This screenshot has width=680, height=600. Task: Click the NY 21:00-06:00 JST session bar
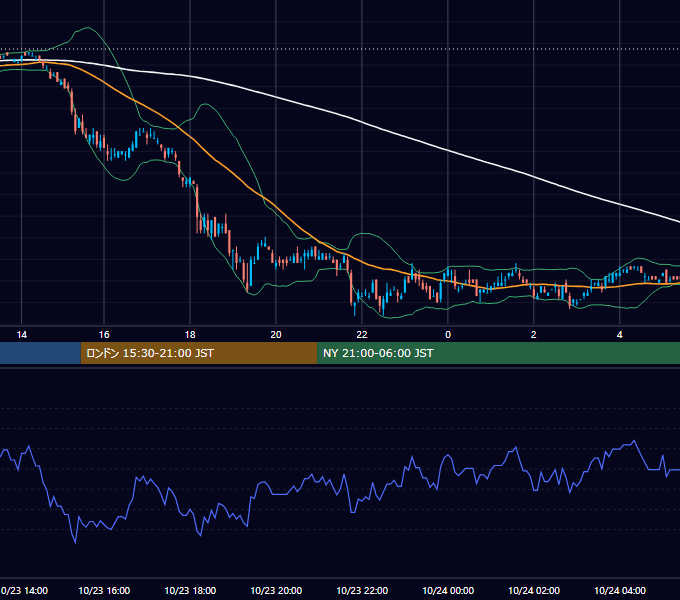(499, 353)
